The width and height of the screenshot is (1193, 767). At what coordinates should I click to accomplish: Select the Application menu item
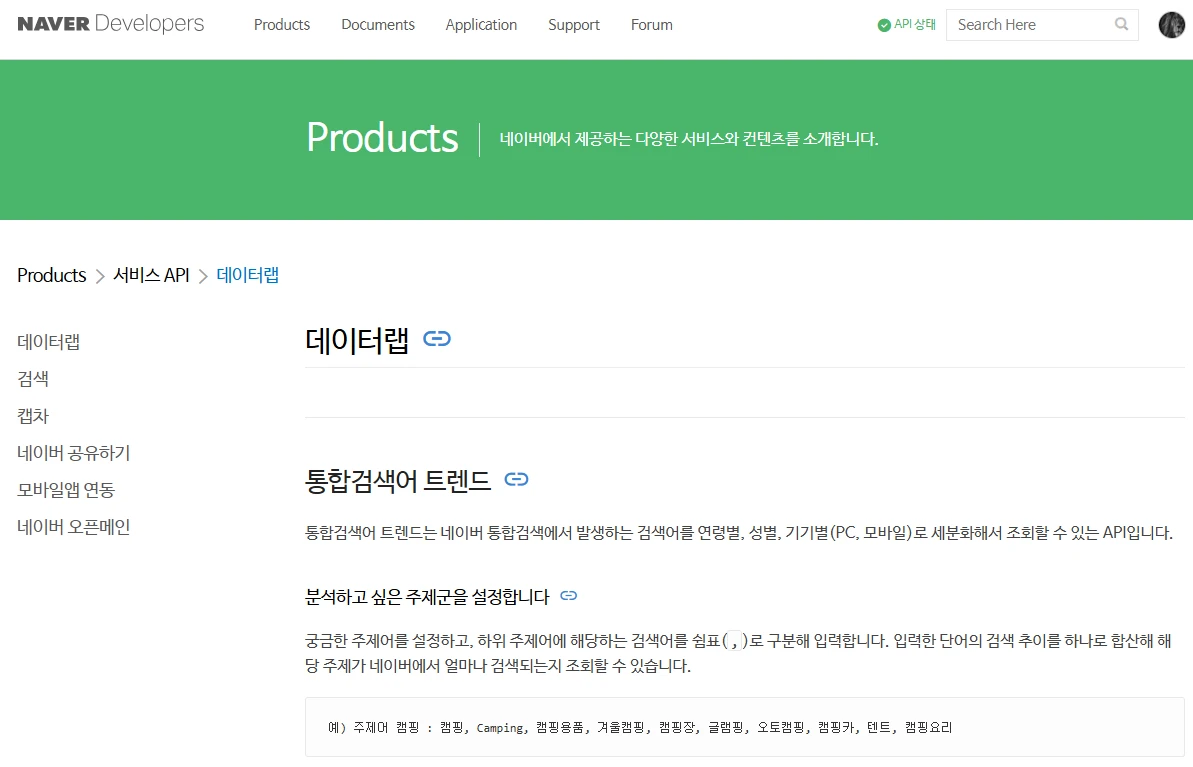coord(481,25)
